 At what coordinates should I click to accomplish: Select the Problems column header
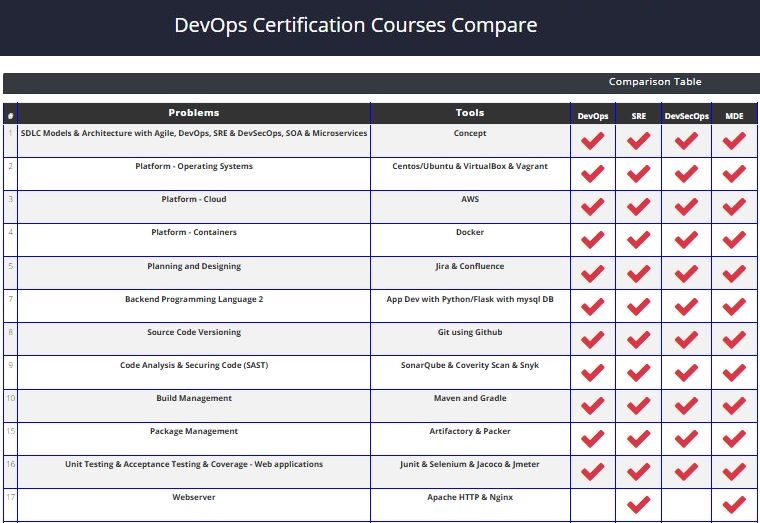point(194,113)
